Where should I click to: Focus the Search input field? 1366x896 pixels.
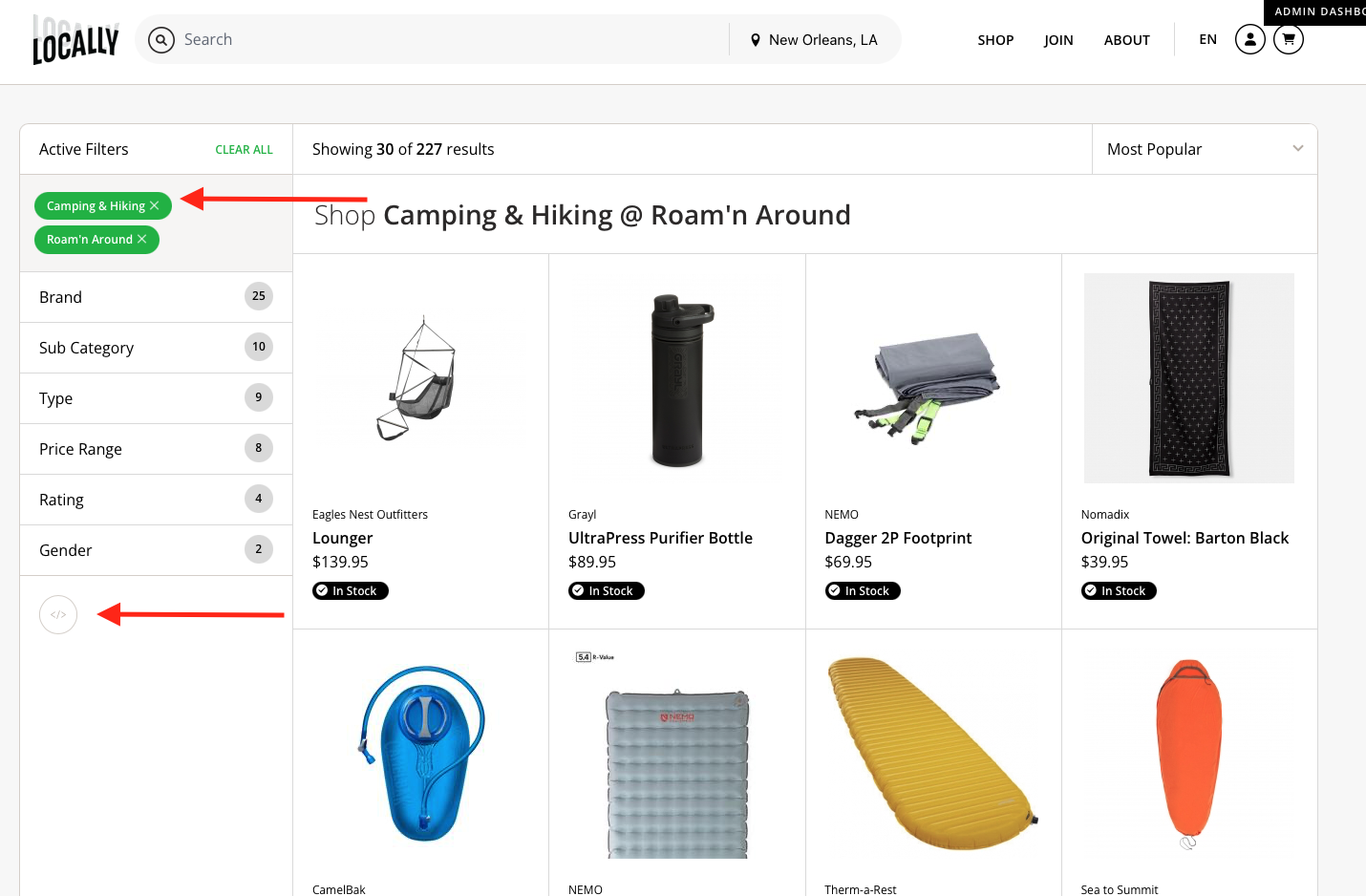click(449, 39)
